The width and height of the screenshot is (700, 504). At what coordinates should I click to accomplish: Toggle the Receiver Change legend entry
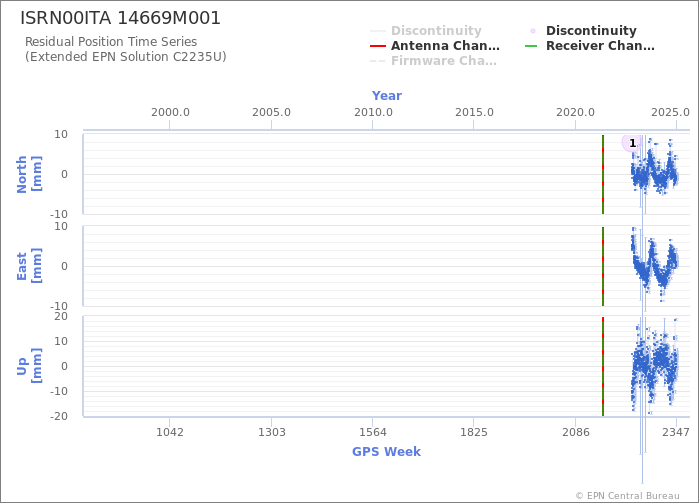tap(590, 46)
